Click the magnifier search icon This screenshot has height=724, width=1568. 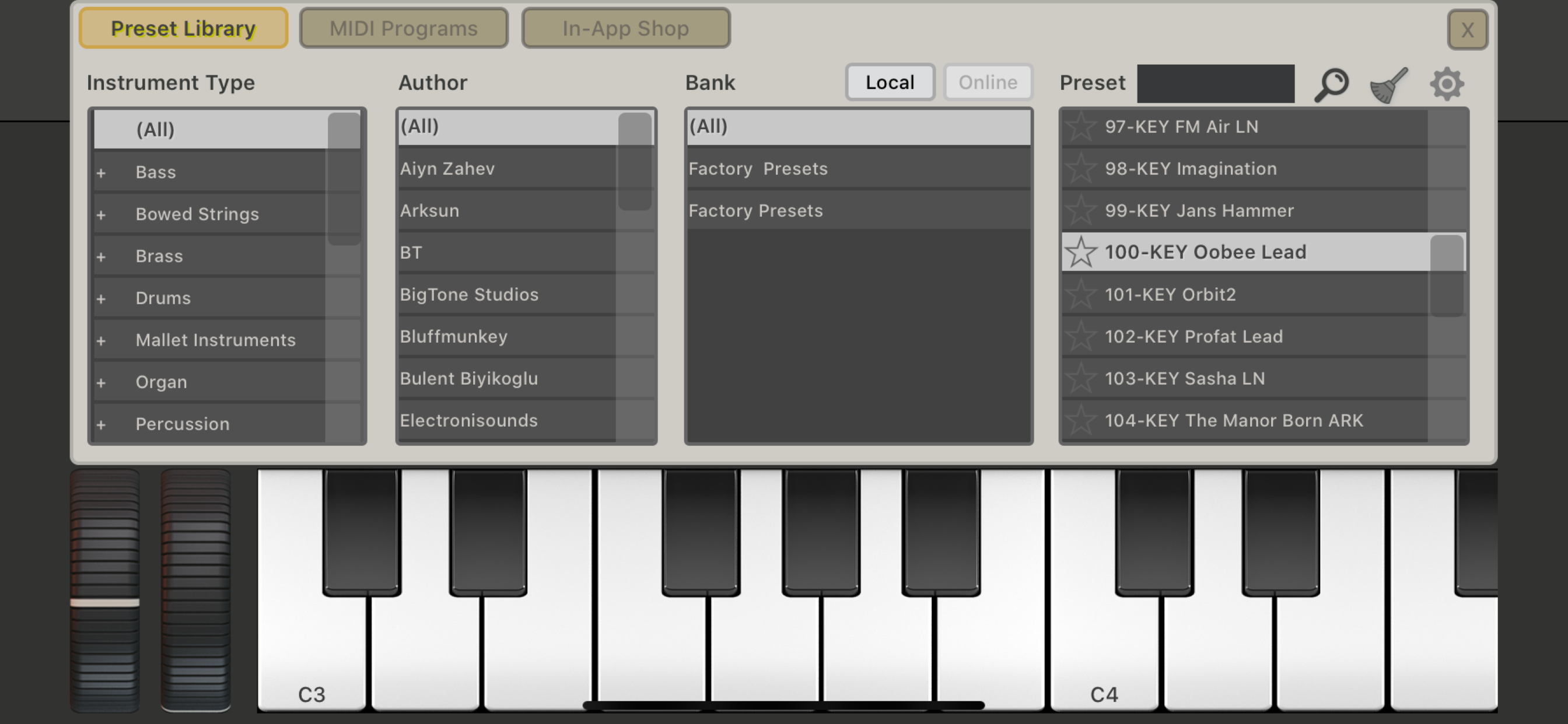(x=1332, y=85)
